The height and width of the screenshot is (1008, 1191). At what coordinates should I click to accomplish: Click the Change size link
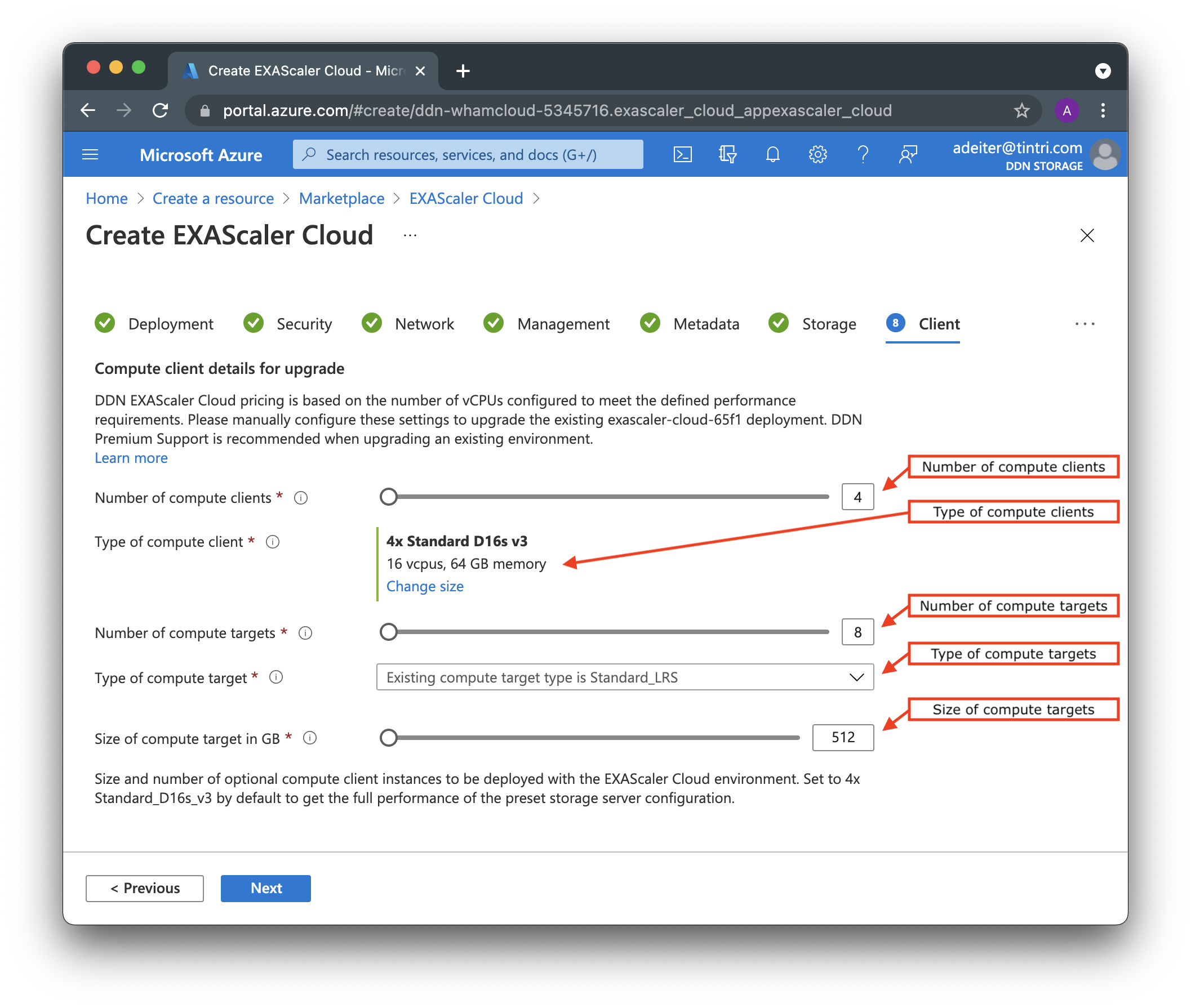(x=425, y=587)
